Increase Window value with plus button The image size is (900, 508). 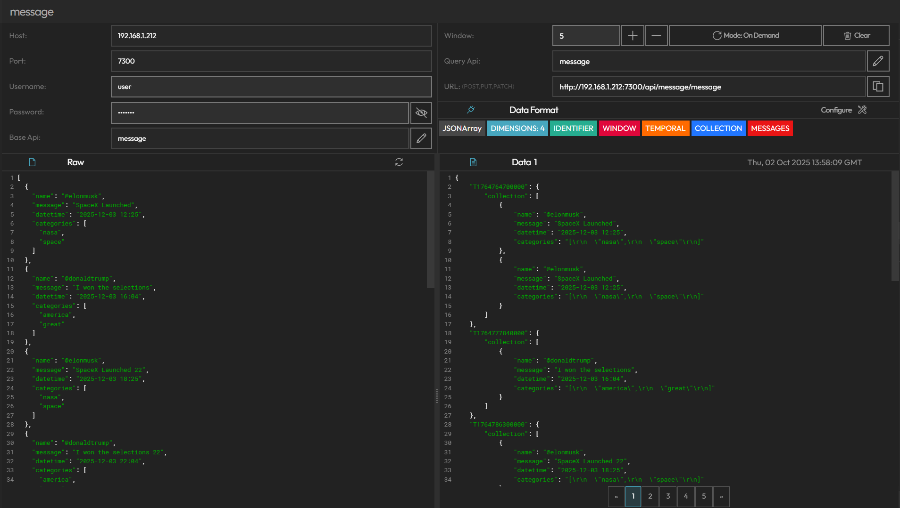632,35
